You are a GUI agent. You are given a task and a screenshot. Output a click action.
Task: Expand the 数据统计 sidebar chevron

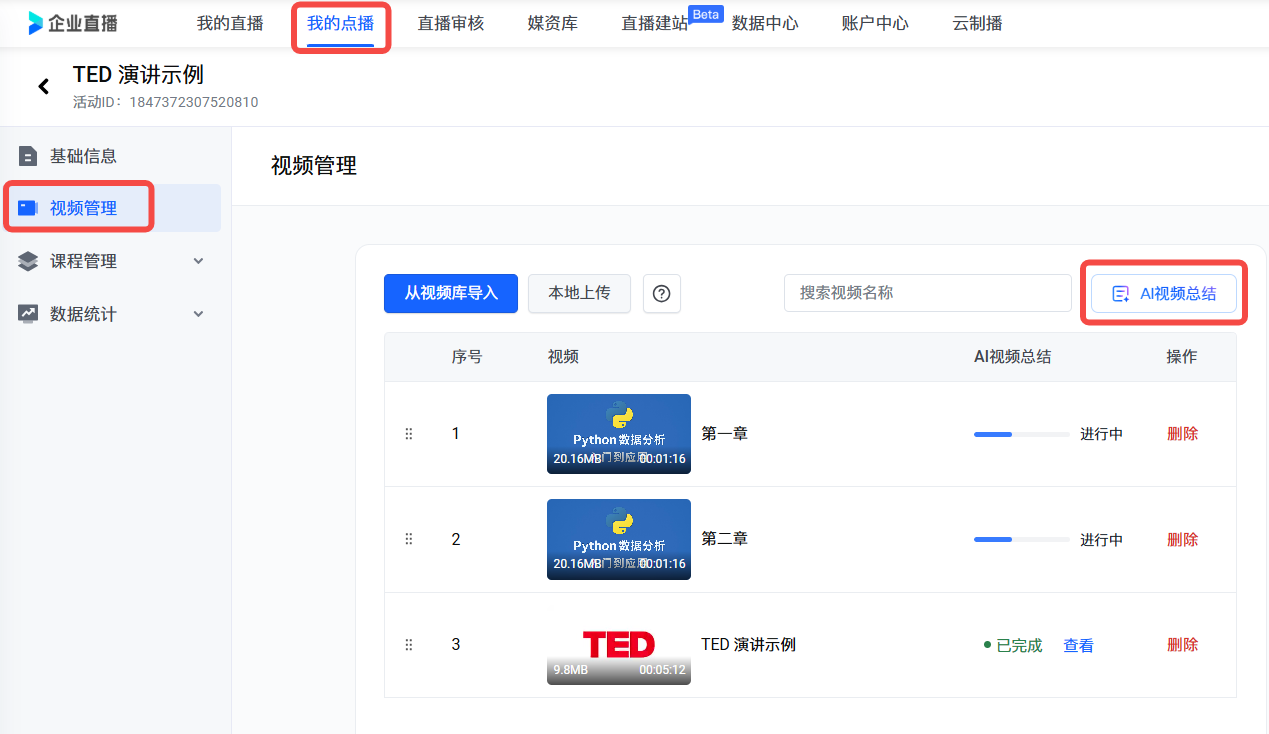[x=198, y=314]
